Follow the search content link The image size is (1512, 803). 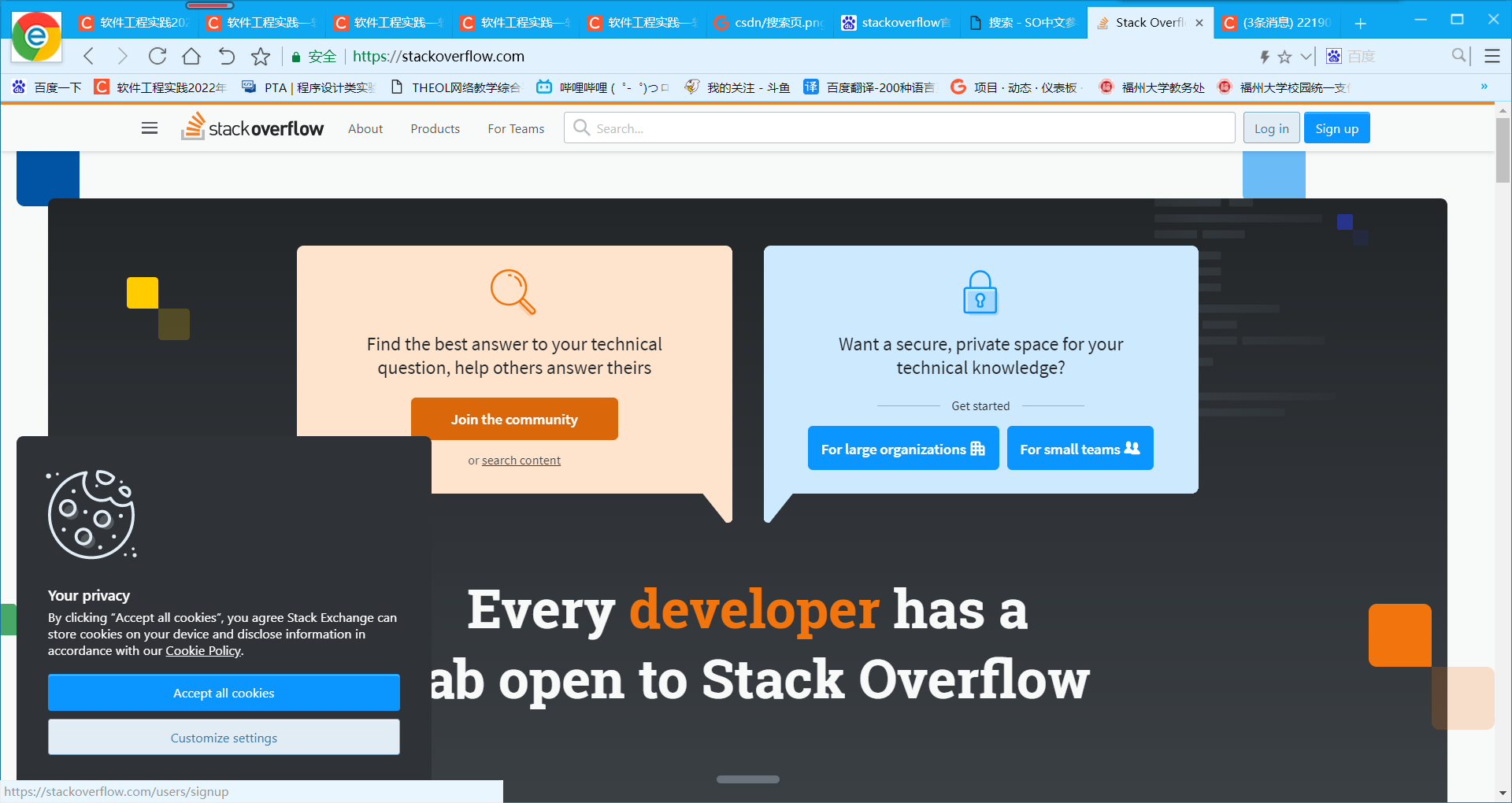(521, 461)
